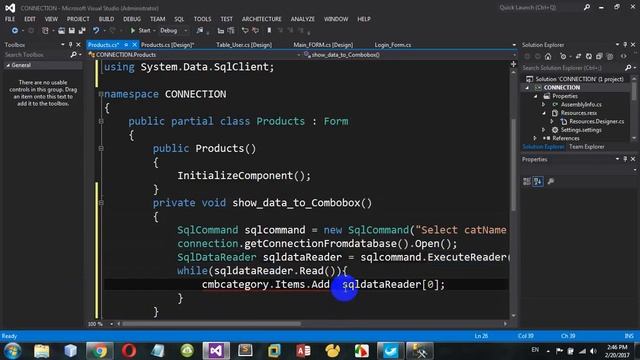
Task: Select the Properties folder in Solution Explorer
Action: (565, 96)
